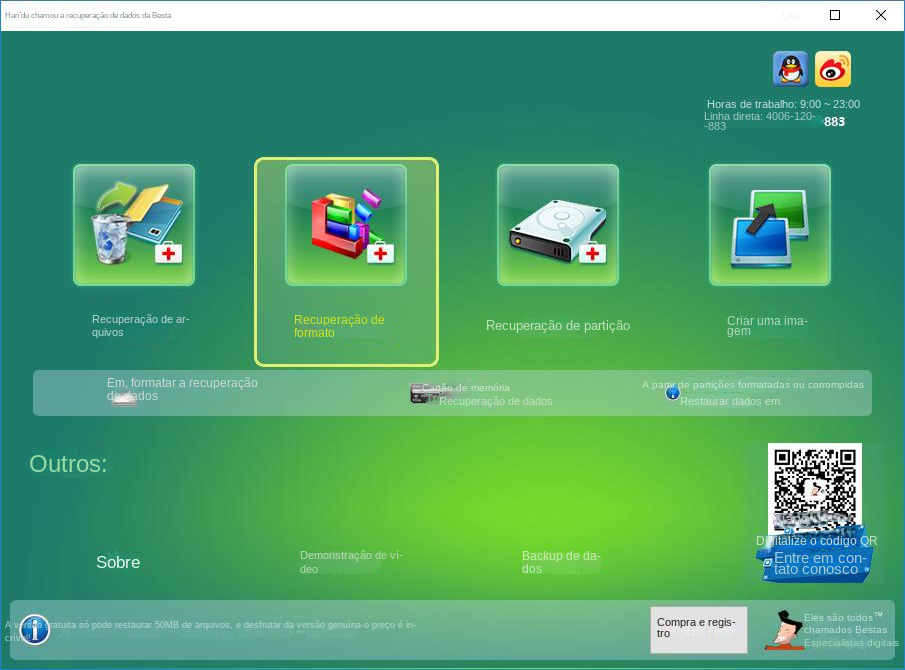Click the 'Outros:' heading

pyautogui.click(x=68, y=464)
